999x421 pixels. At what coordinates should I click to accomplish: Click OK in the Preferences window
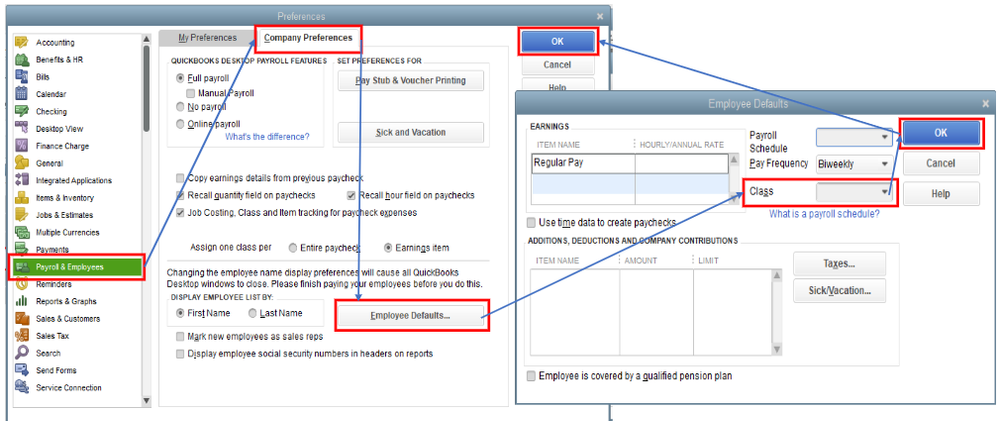557,41
